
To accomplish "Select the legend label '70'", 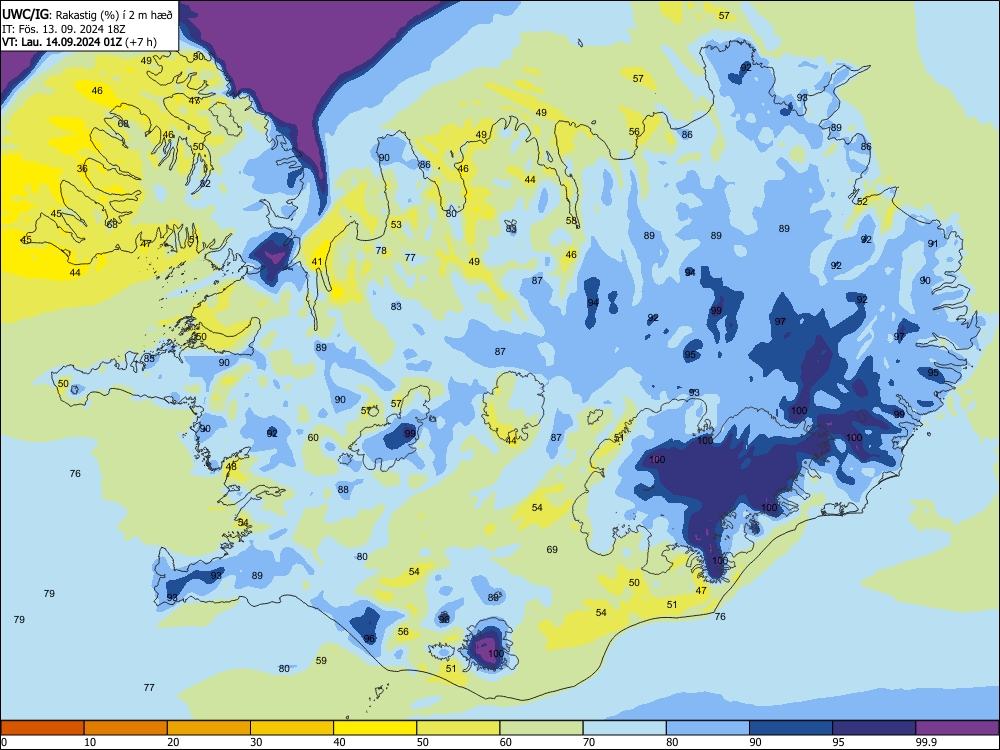I will [x=589, y=742].
